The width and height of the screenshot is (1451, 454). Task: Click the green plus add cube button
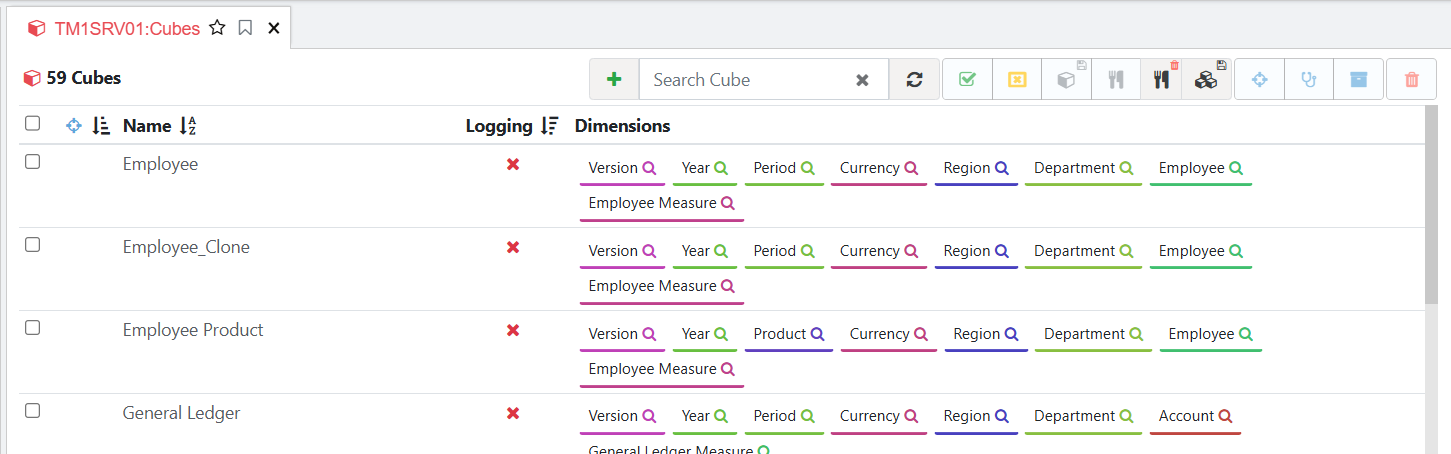(x=614, y=79)
